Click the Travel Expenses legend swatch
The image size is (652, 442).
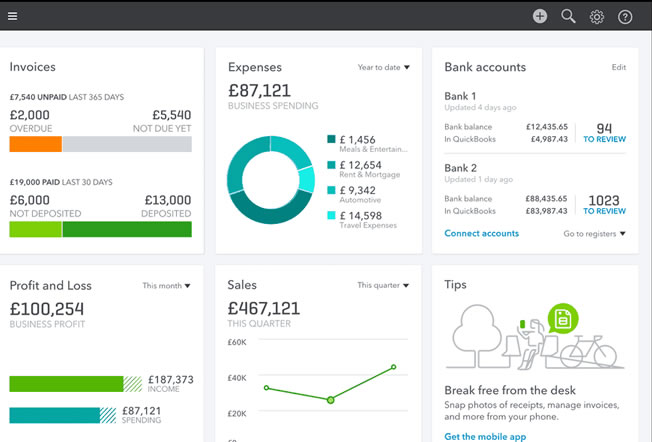coord(331,215)
